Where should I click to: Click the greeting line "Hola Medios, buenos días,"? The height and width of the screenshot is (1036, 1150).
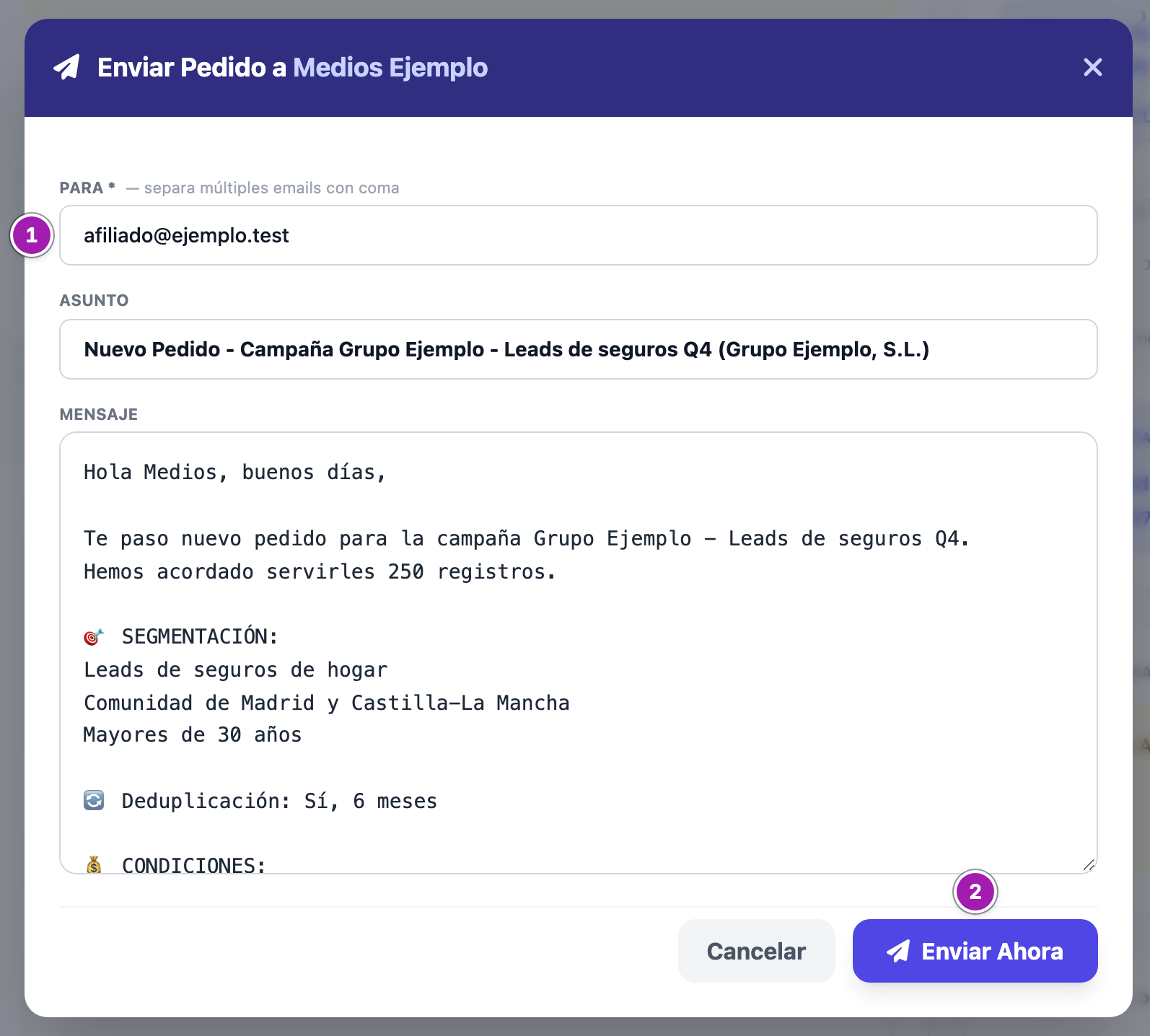(x=235, y=473)
